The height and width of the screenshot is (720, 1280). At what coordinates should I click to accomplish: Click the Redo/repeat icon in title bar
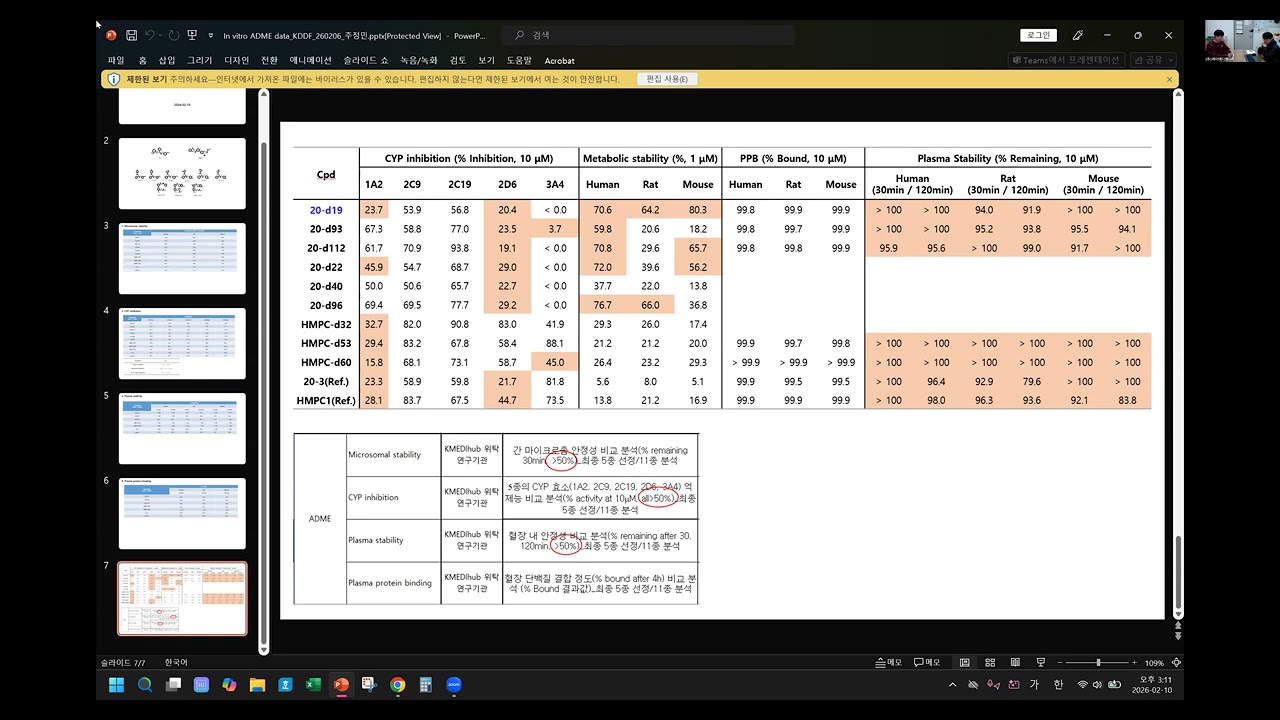(x=173, y=35)
